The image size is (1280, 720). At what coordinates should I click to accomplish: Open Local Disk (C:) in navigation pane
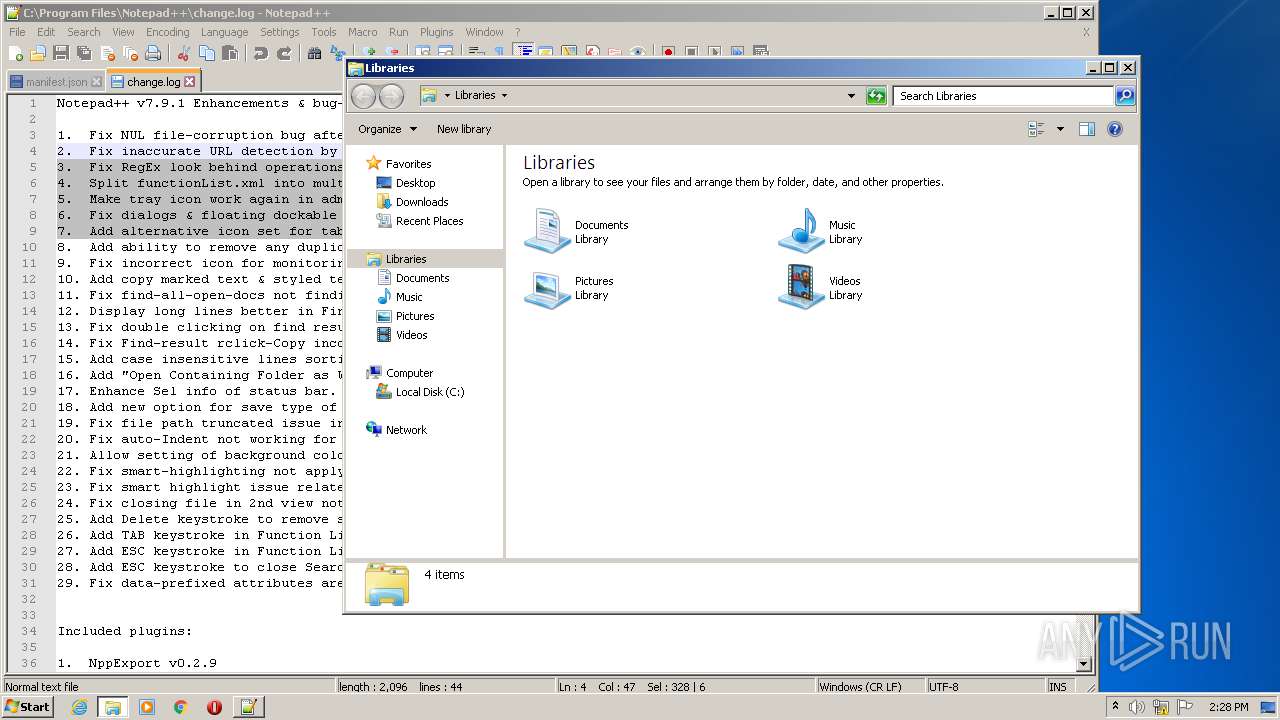pos(430,392)
